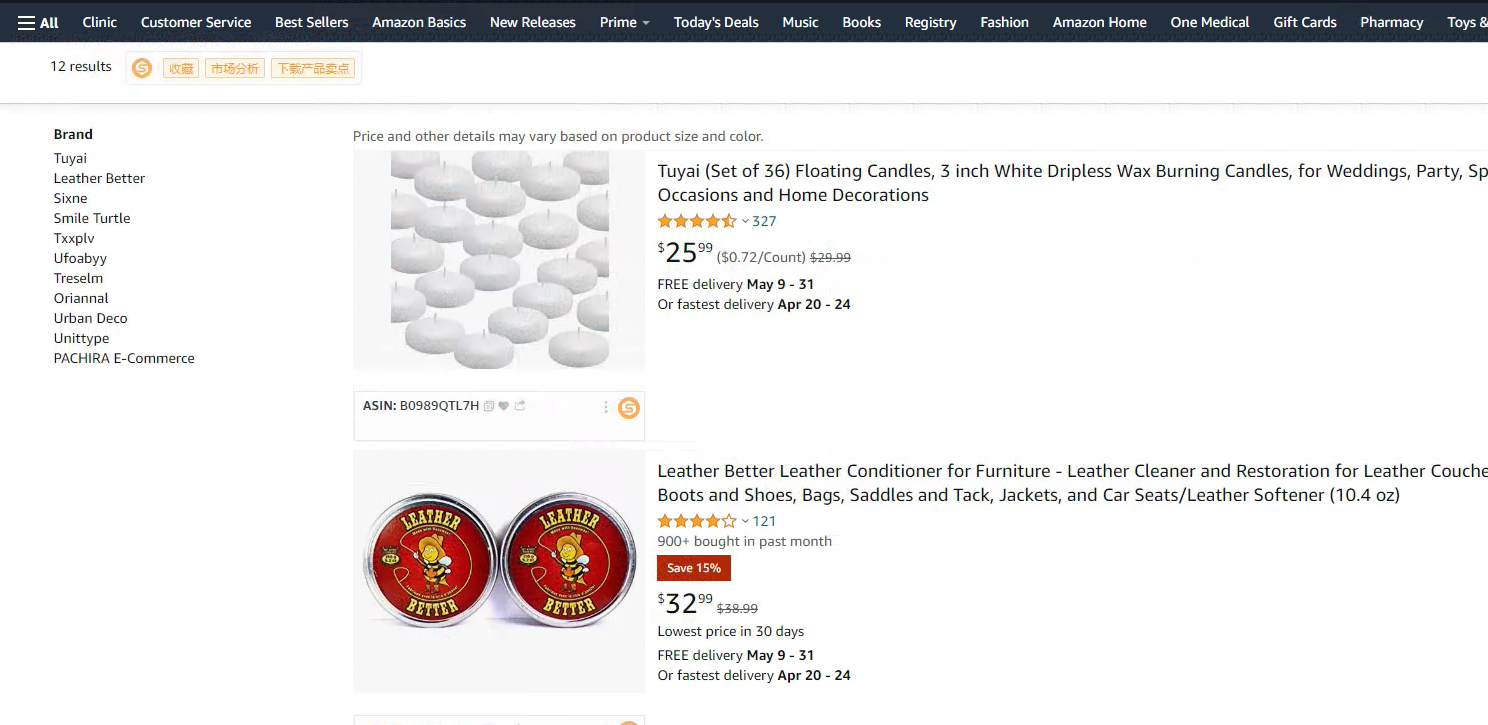Screen dimensions: 1488x725
Task: Open the All hamburger menu
Action: 38,22
